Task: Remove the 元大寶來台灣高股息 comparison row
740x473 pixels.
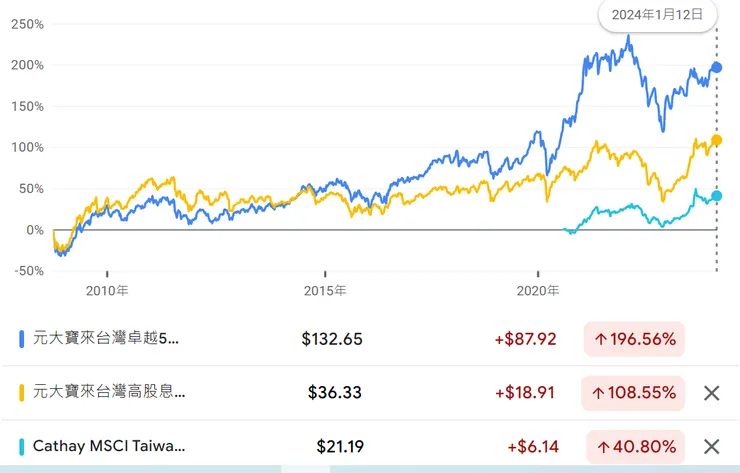Action: [x=712, y=393]
